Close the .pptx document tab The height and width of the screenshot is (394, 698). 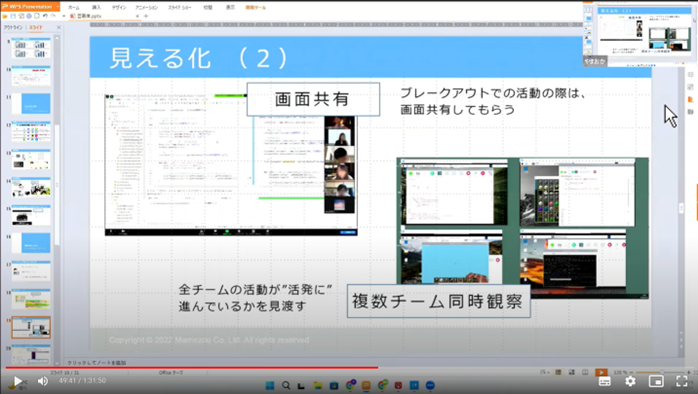[137, 16]
